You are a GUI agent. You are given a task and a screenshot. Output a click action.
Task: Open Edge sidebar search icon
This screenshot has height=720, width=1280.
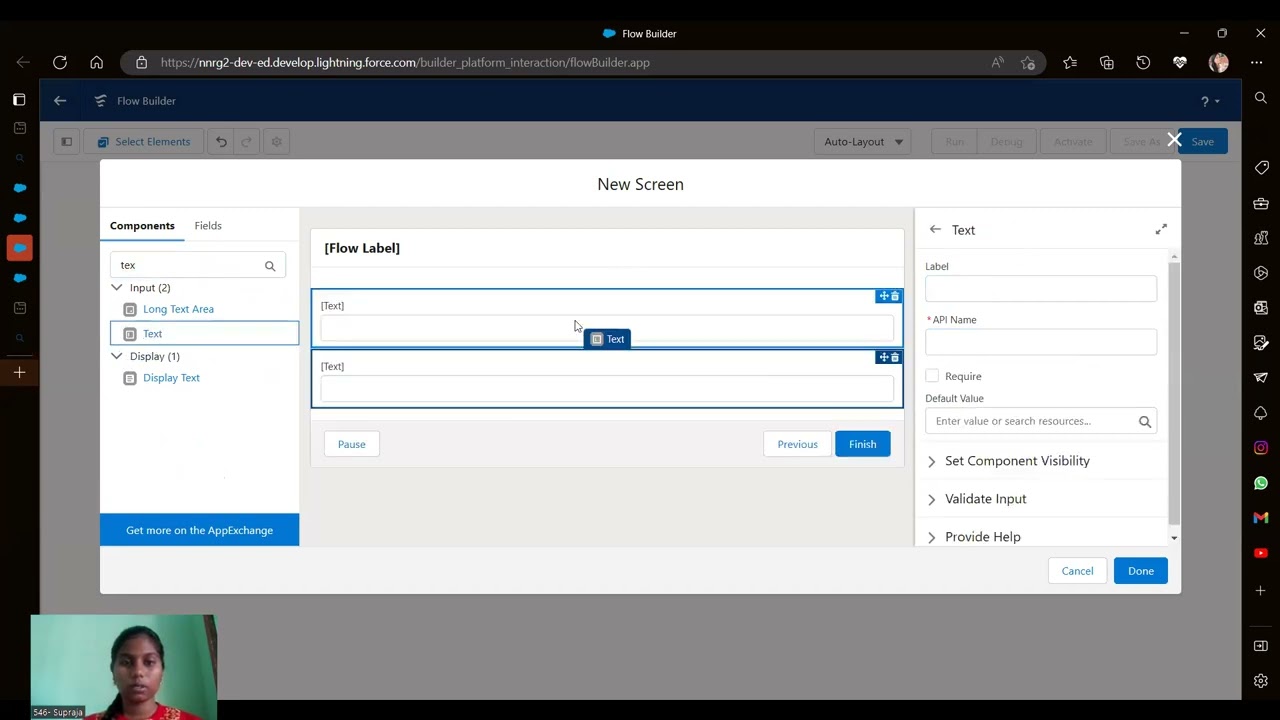[1261, 98]
